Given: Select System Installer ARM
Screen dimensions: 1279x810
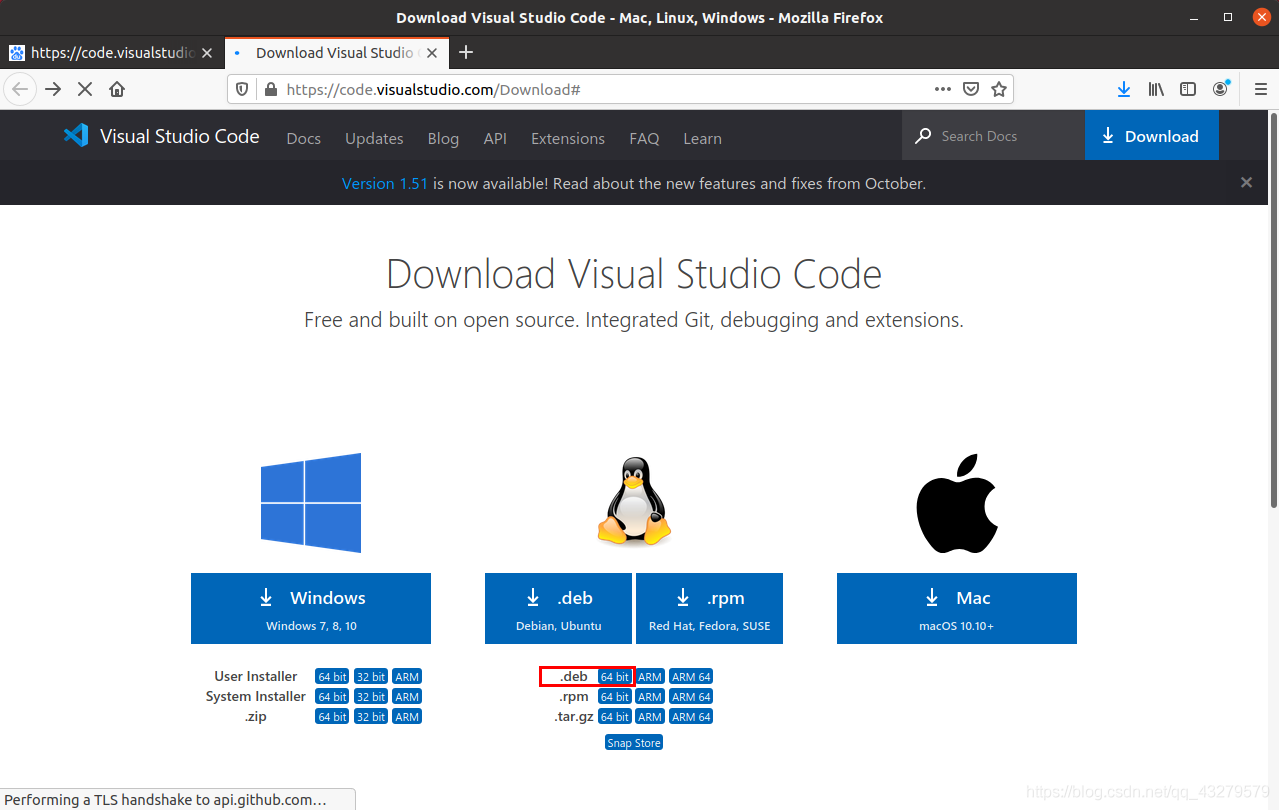Looking at the screenshot, I should coord(407,697).
